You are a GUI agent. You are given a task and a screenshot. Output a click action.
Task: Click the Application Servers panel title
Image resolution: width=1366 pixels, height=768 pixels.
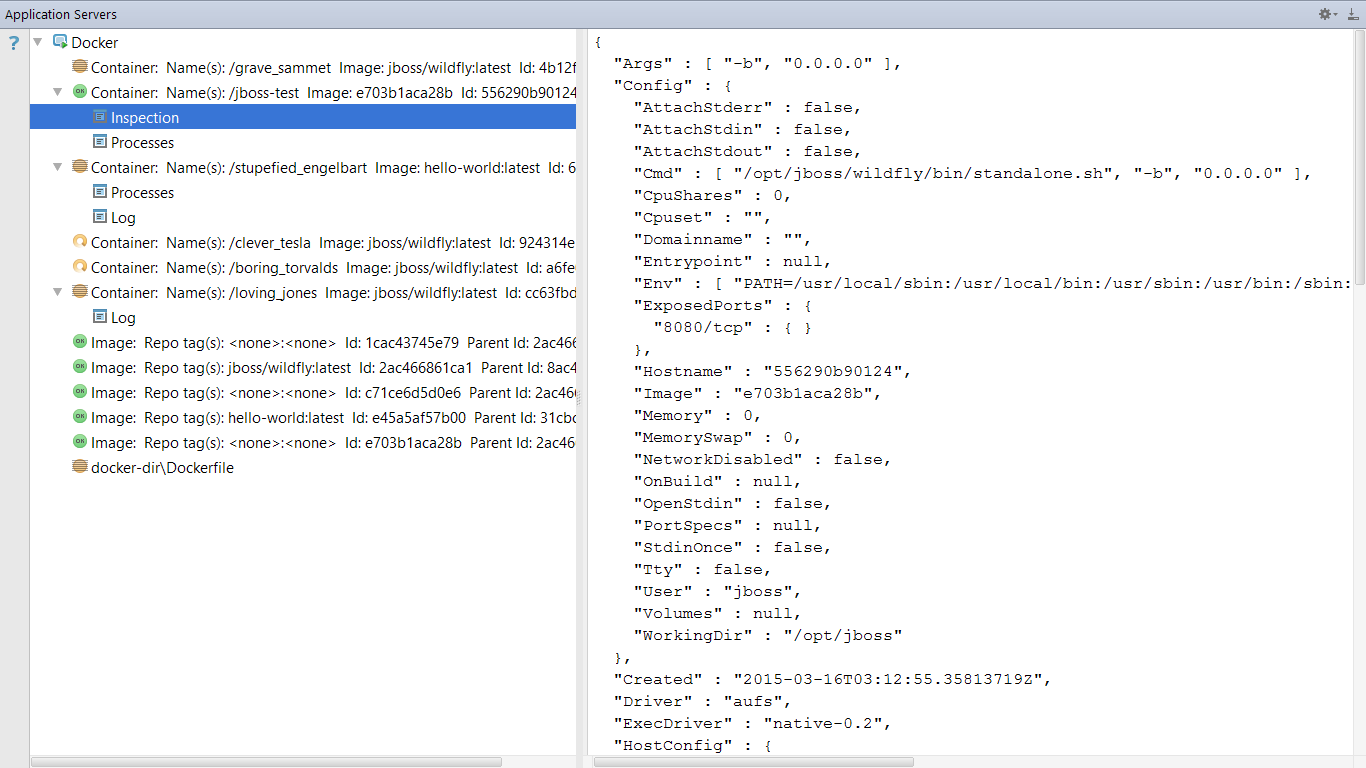tap(61, 14)
